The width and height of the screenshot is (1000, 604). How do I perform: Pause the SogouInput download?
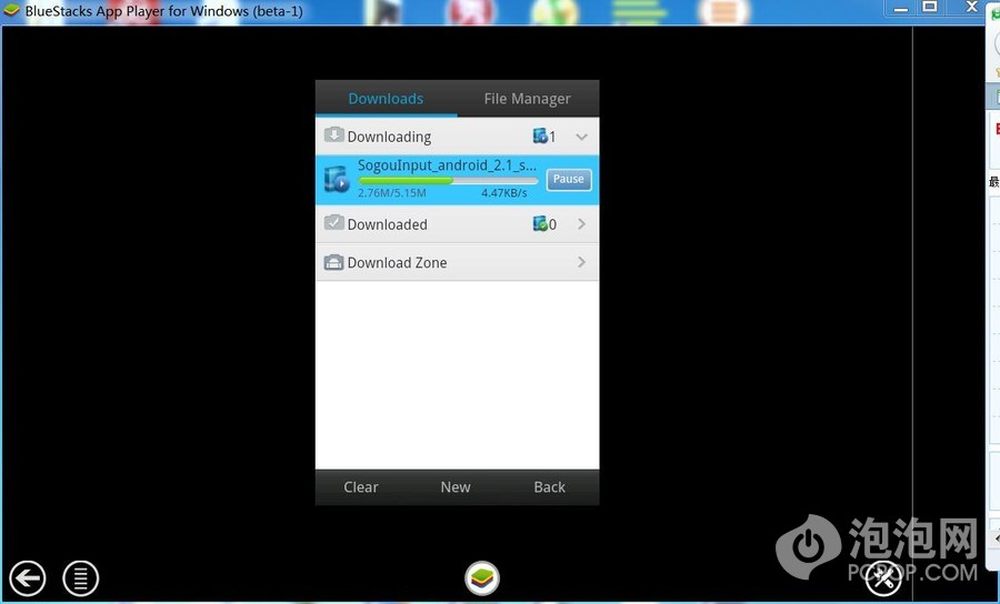click(568, 179)
